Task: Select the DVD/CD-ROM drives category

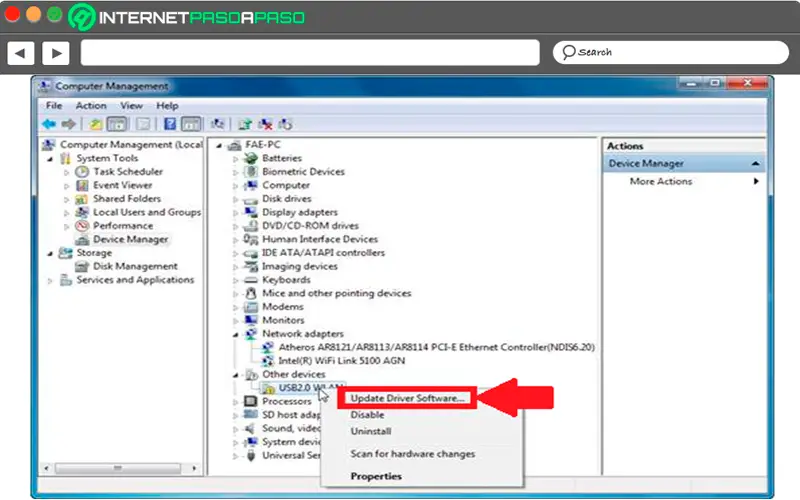Action: (310, 226)
